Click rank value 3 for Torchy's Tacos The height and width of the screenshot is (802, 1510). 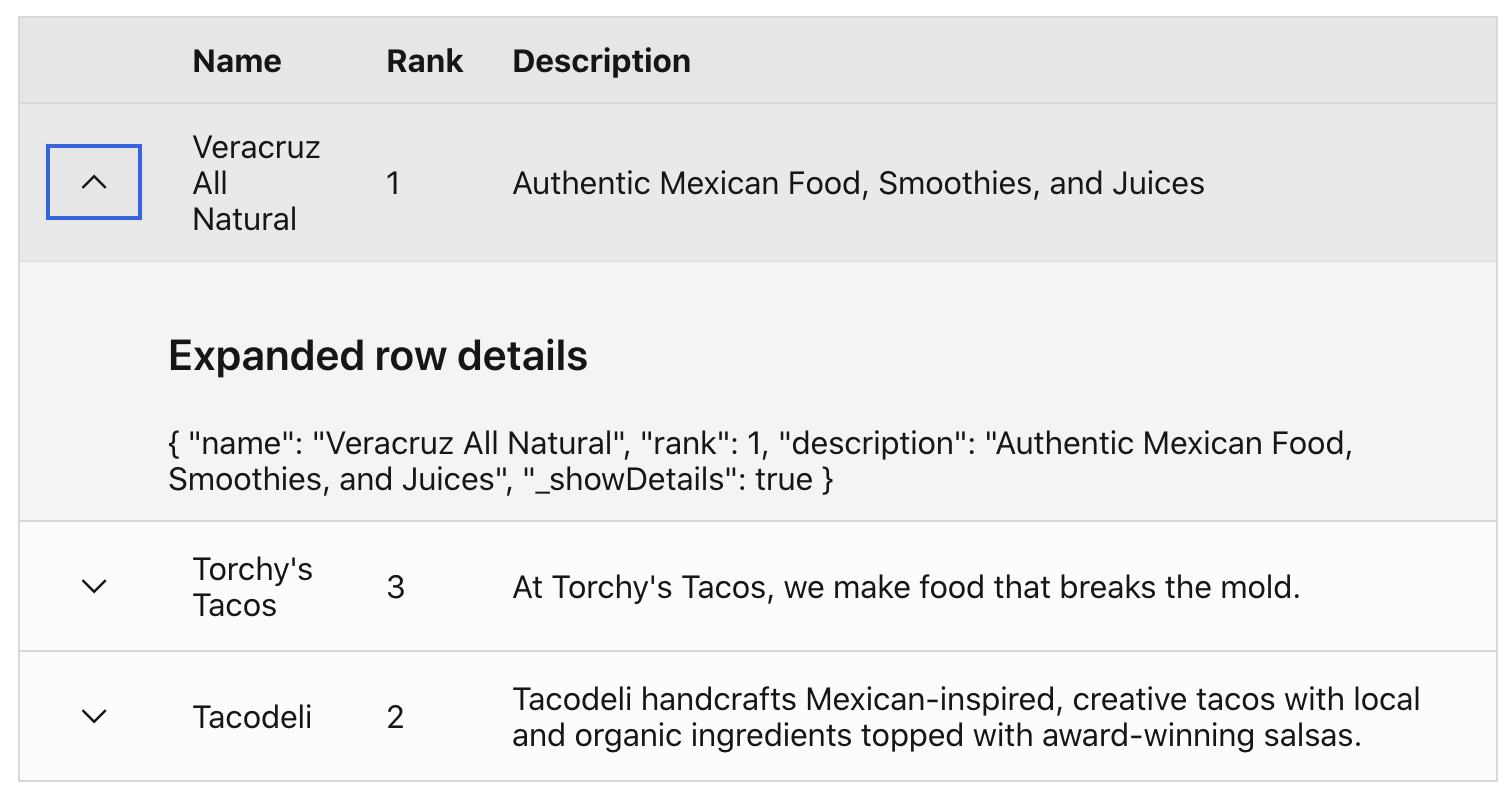coord(396,587)
